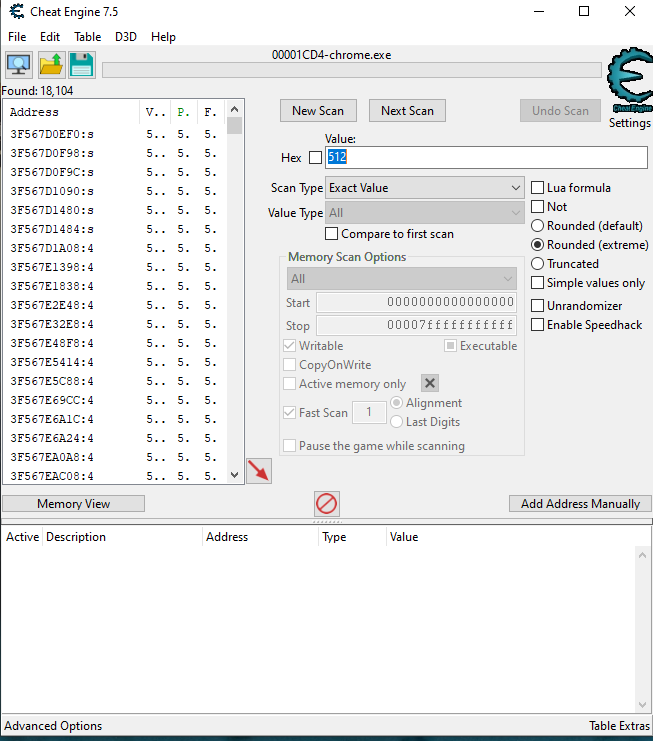Click the Stop address field
The height and width of the screenshot is (741, 653).
[416, 325]
